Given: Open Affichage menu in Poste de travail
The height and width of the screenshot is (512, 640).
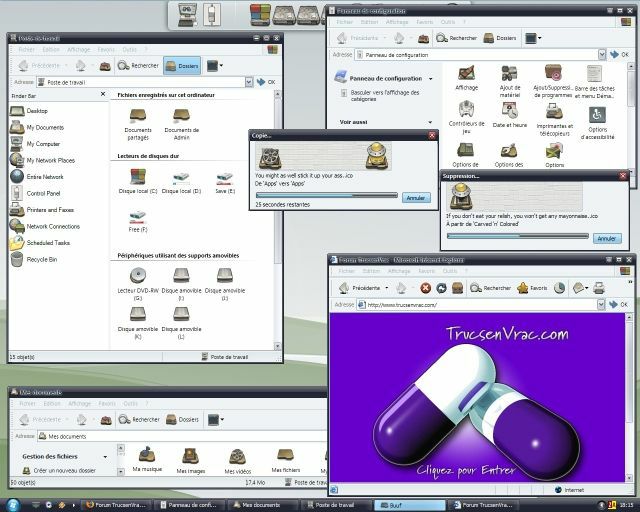Looking at the screenshot, I should tap(78, 49).
